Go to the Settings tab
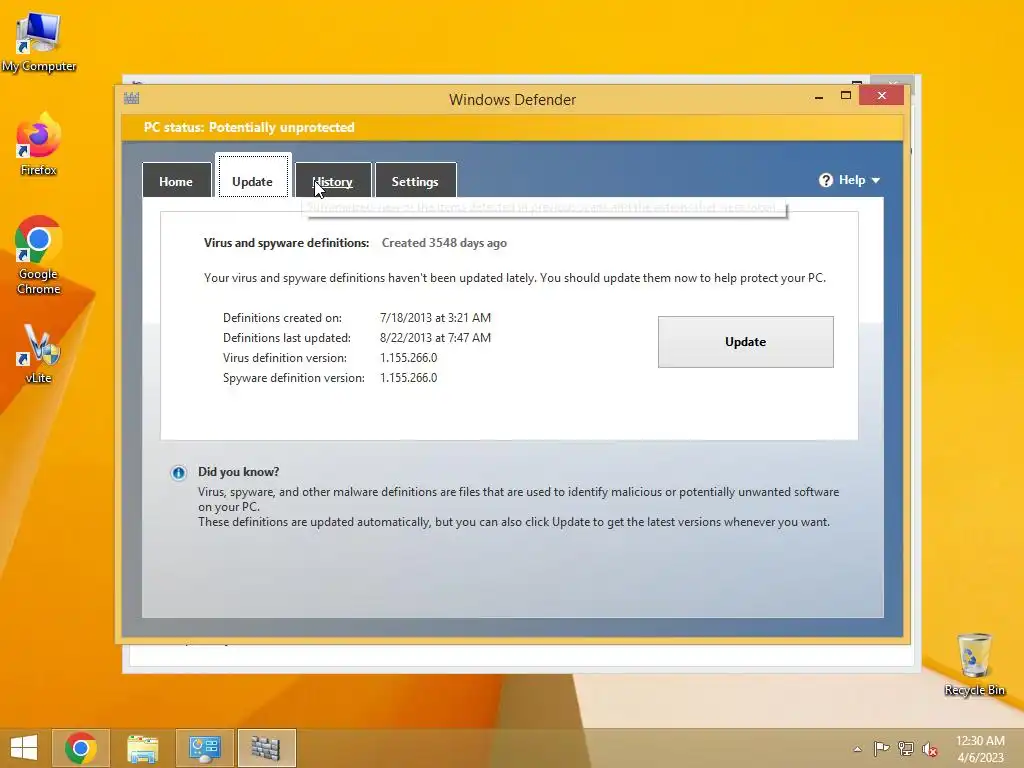 point(415,181)
